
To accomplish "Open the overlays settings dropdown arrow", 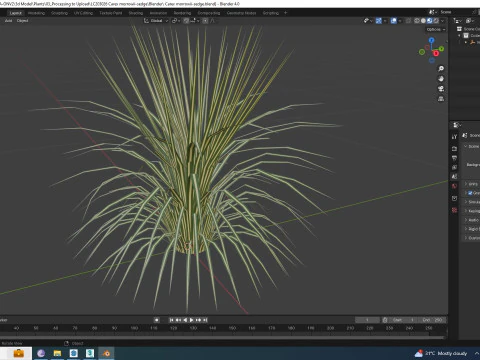I will pyautogui.click(x=400, y=21).
